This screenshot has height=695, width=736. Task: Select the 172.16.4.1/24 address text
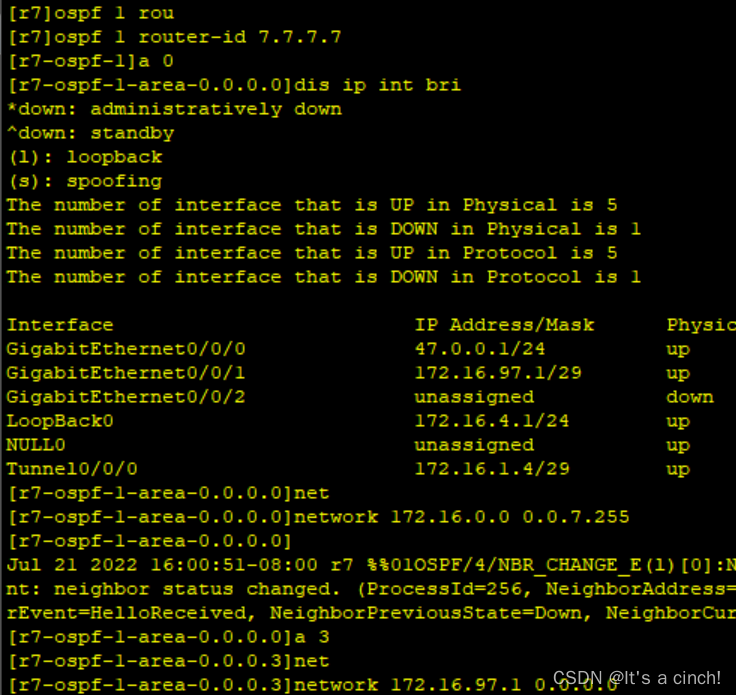tap(492, 421)
